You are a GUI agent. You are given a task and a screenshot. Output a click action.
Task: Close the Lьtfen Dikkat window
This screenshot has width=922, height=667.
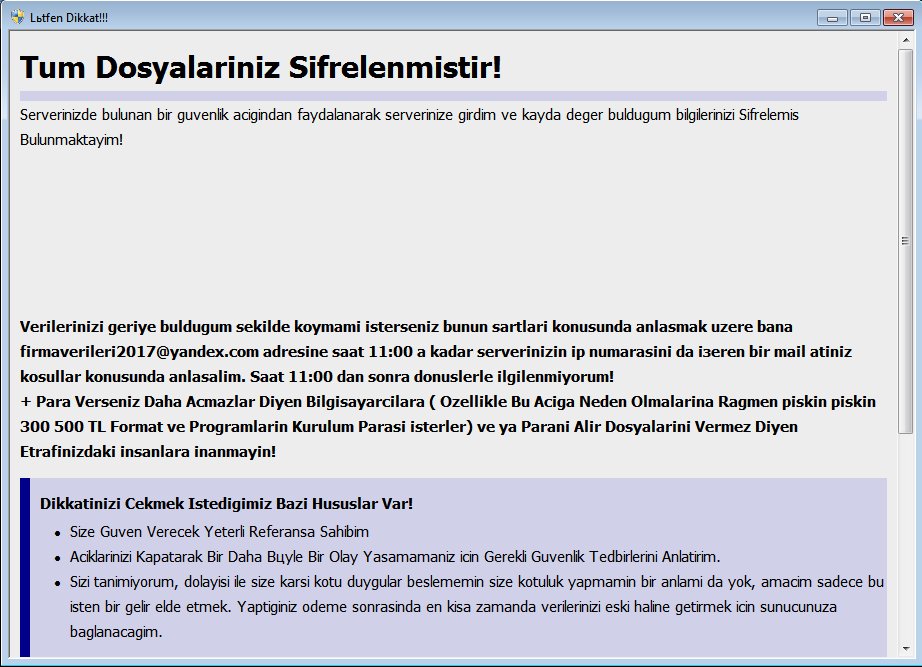tap(898, 18)
